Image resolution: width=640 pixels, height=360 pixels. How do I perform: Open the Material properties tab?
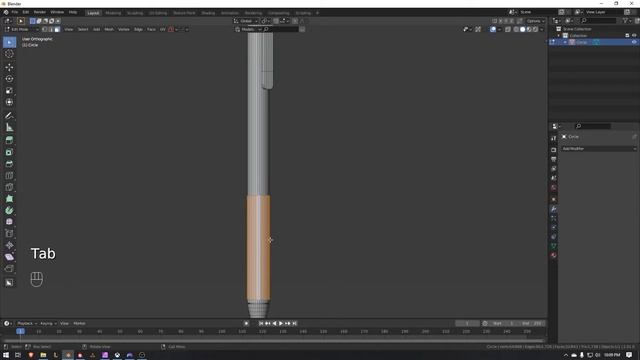pyautogui.click(x=553, y=256)
